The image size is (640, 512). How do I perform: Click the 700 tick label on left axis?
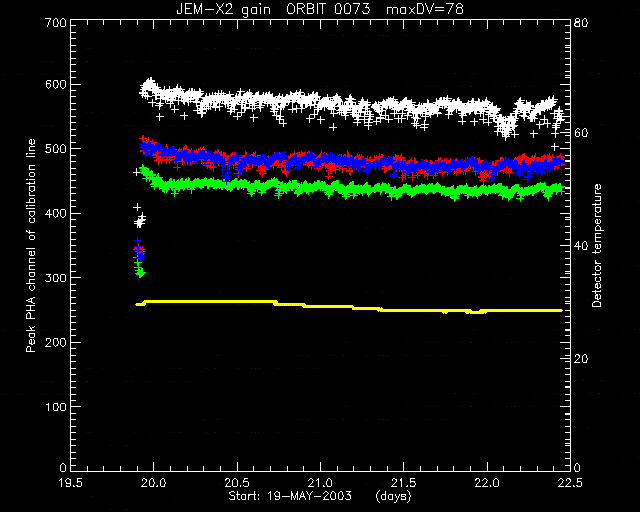click(55, 22)
